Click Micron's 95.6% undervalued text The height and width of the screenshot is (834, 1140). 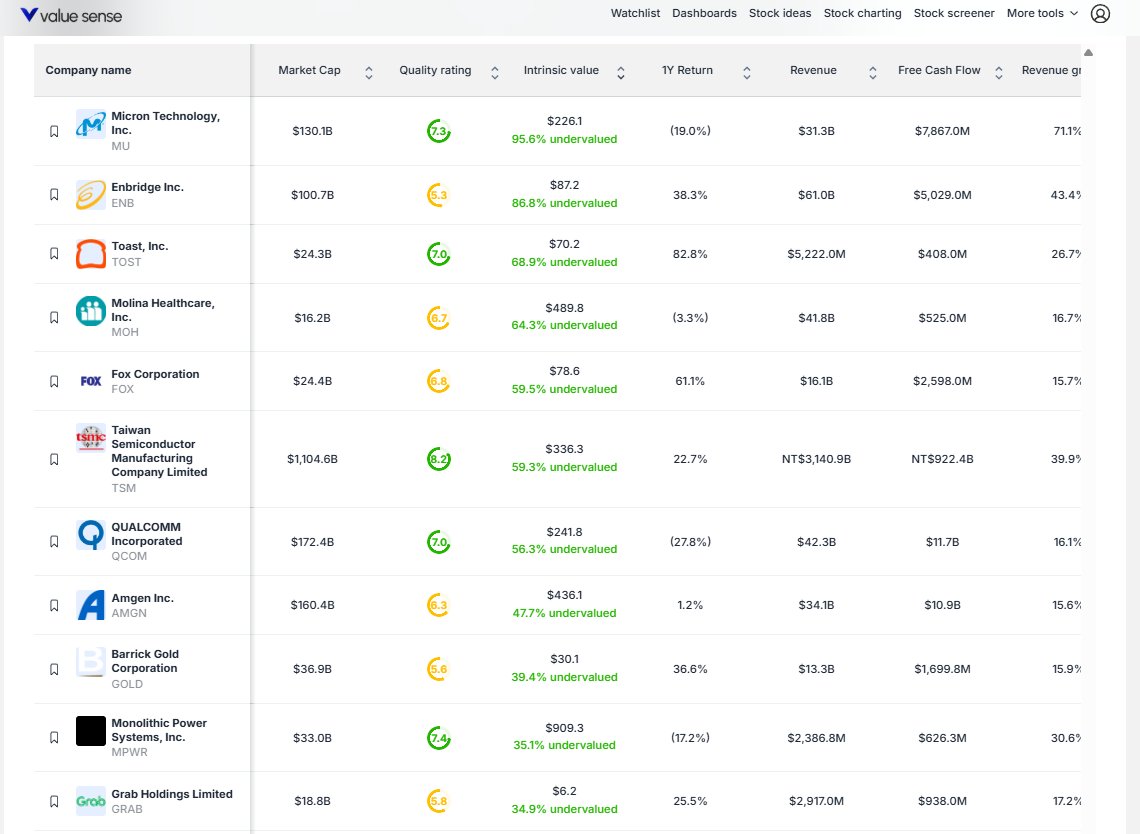pyautogui.click(x=564, y=139)
